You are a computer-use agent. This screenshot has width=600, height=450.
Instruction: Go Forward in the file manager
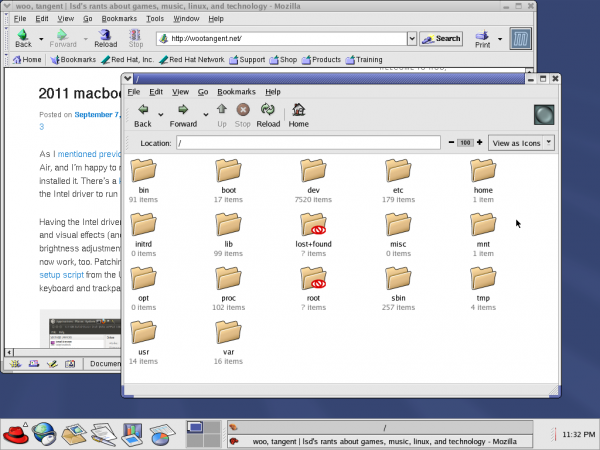pos(183,116)
